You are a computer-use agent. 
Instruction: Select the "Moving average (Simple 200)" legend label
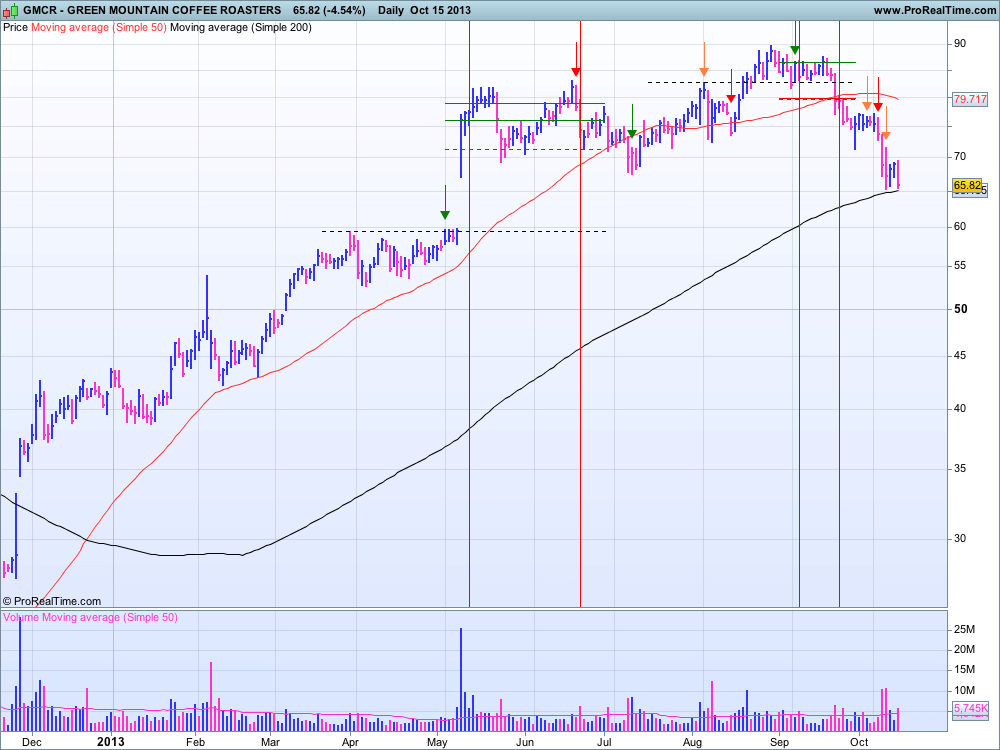tap(241, 27)
